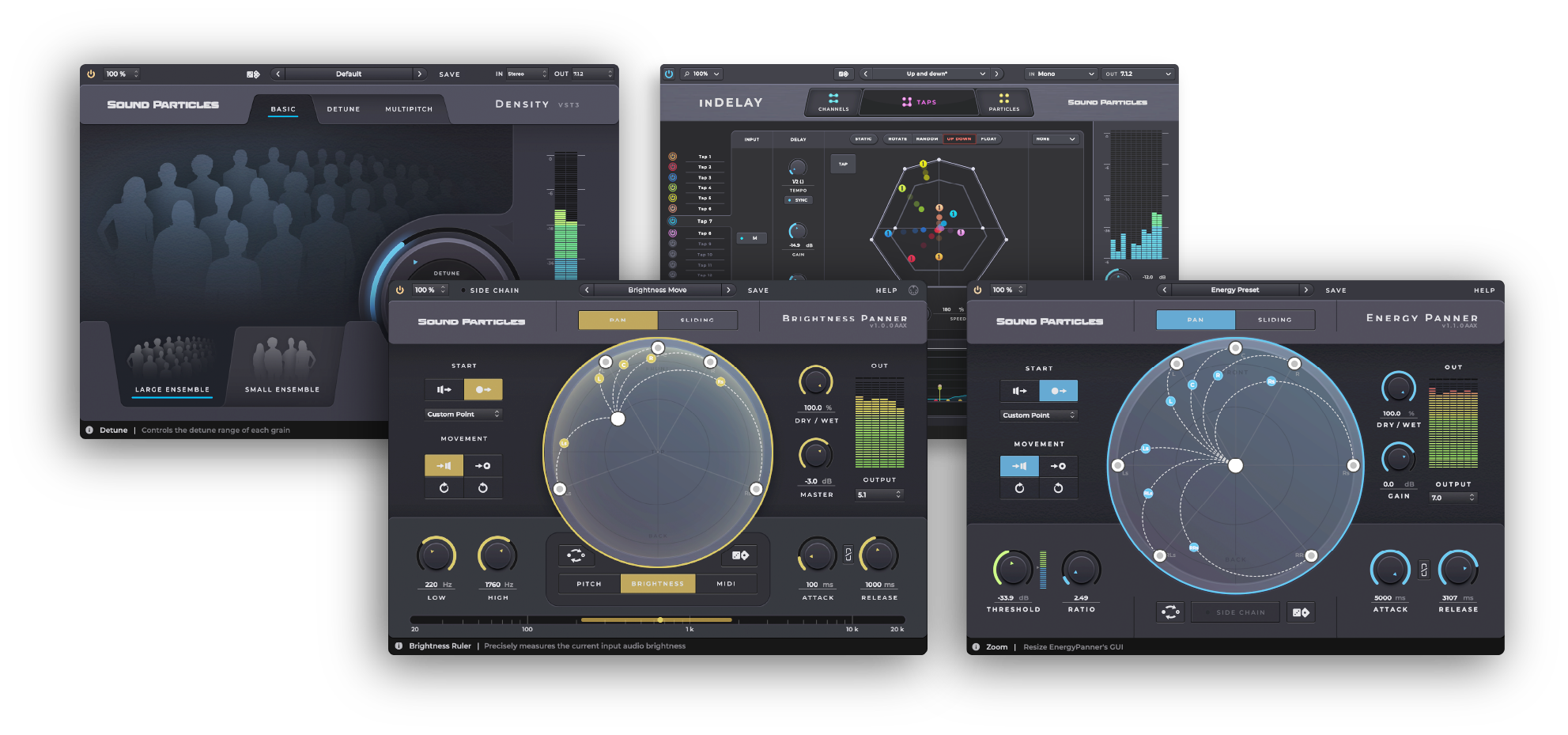1568x735 pixels.
Task: Click brightness ruler slider handle
Action: click(x=660, y=619)
